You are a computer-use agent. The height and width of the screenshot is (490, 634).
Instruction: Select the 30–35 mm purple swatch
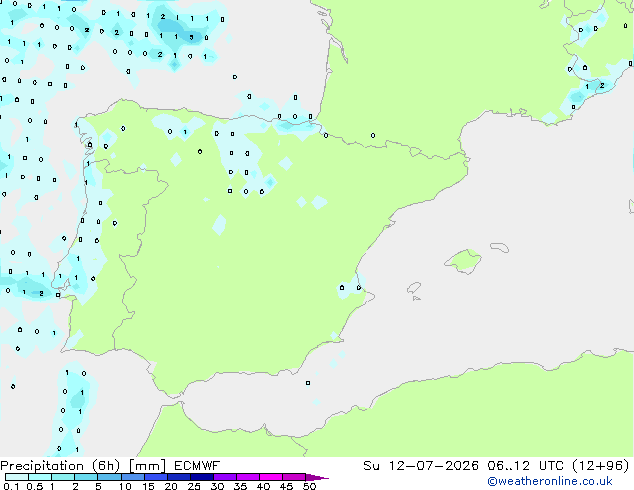pyautogui.click(x=224, y=477)
